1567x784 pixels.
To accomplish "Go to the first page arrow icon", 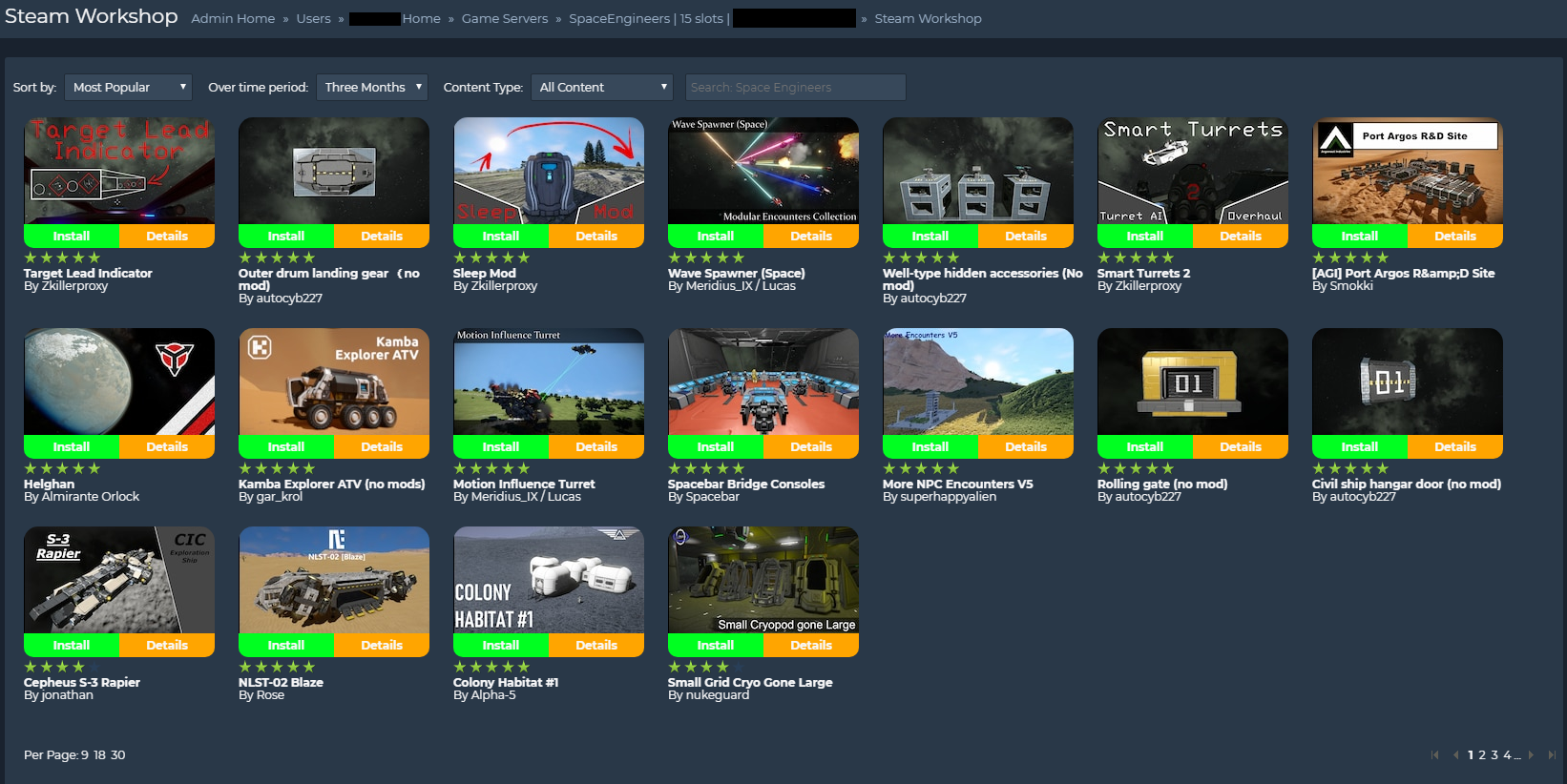I will tap(1434, 754).
